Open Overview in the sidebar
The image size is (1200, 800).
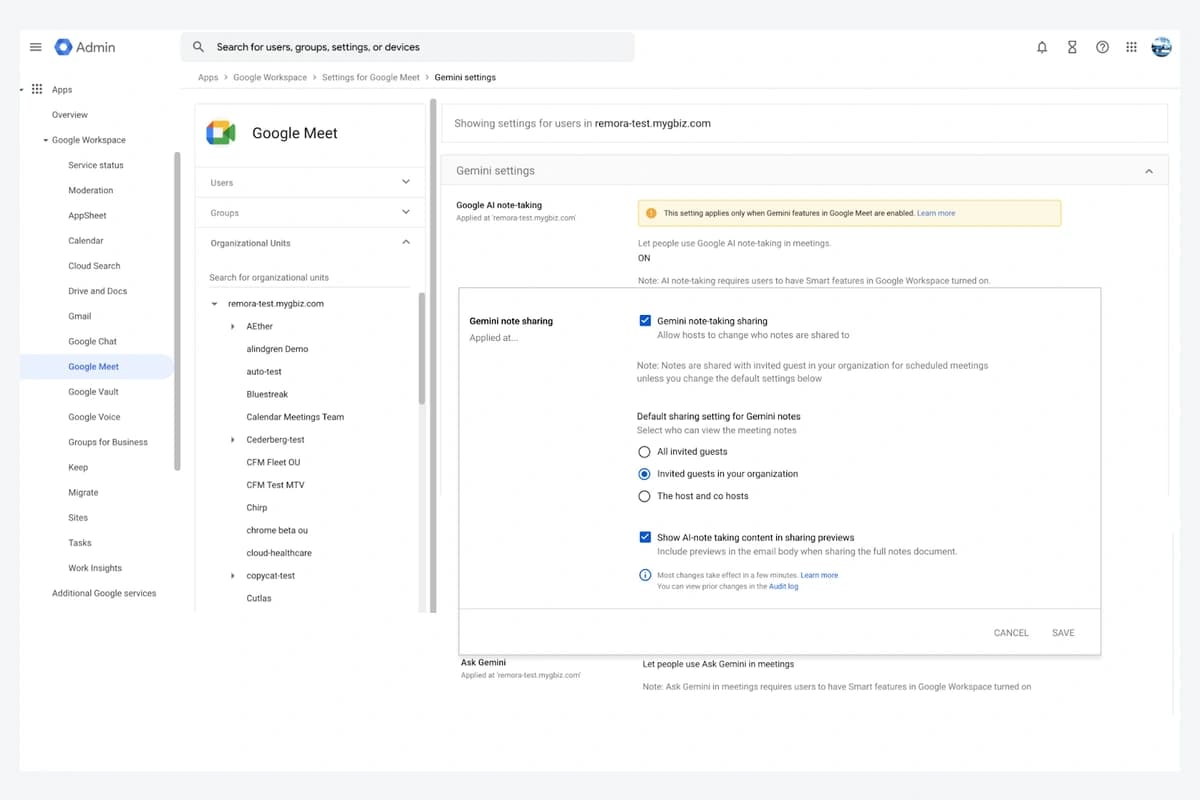[x=70, y=115]
